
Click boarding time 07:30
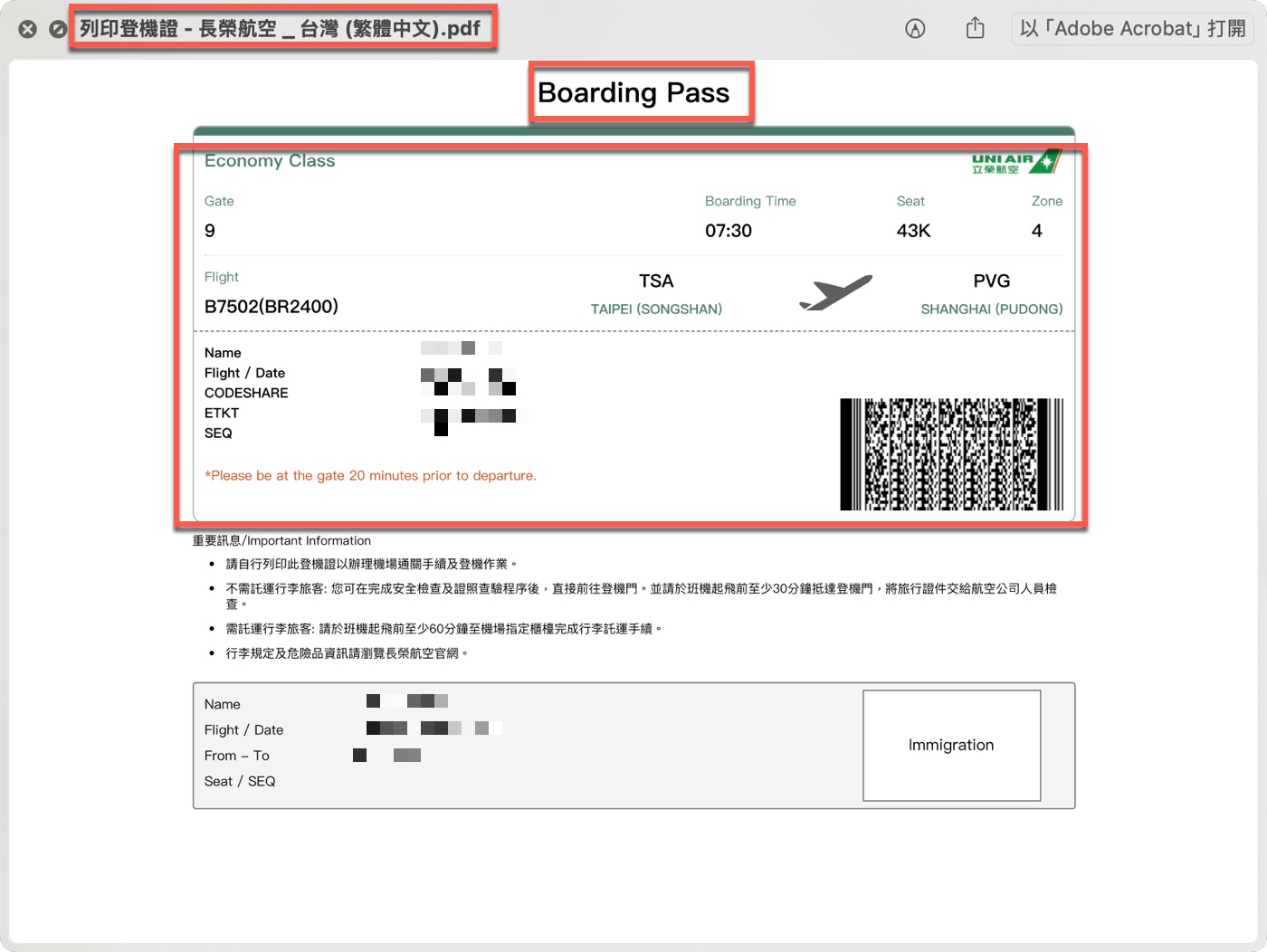[729, 231]
